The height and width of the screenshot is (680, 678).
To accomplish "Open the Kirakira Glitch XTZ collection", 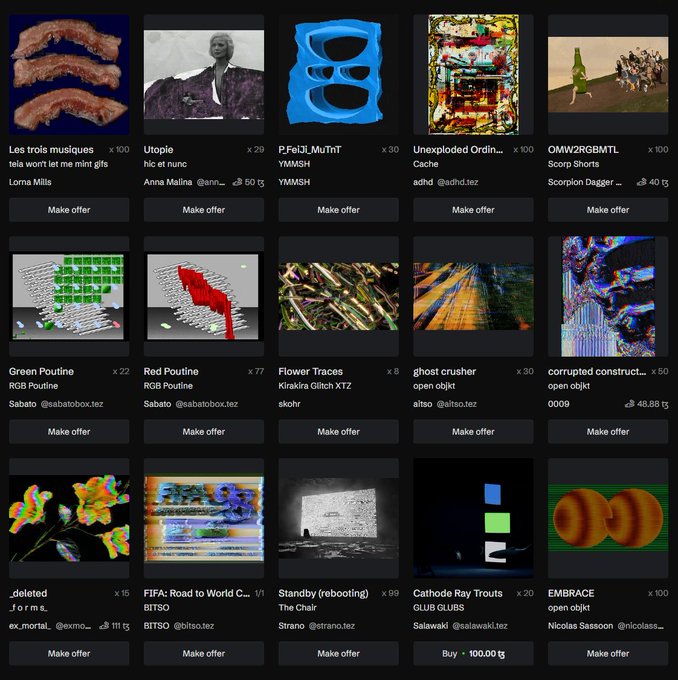I will [315, 386].
